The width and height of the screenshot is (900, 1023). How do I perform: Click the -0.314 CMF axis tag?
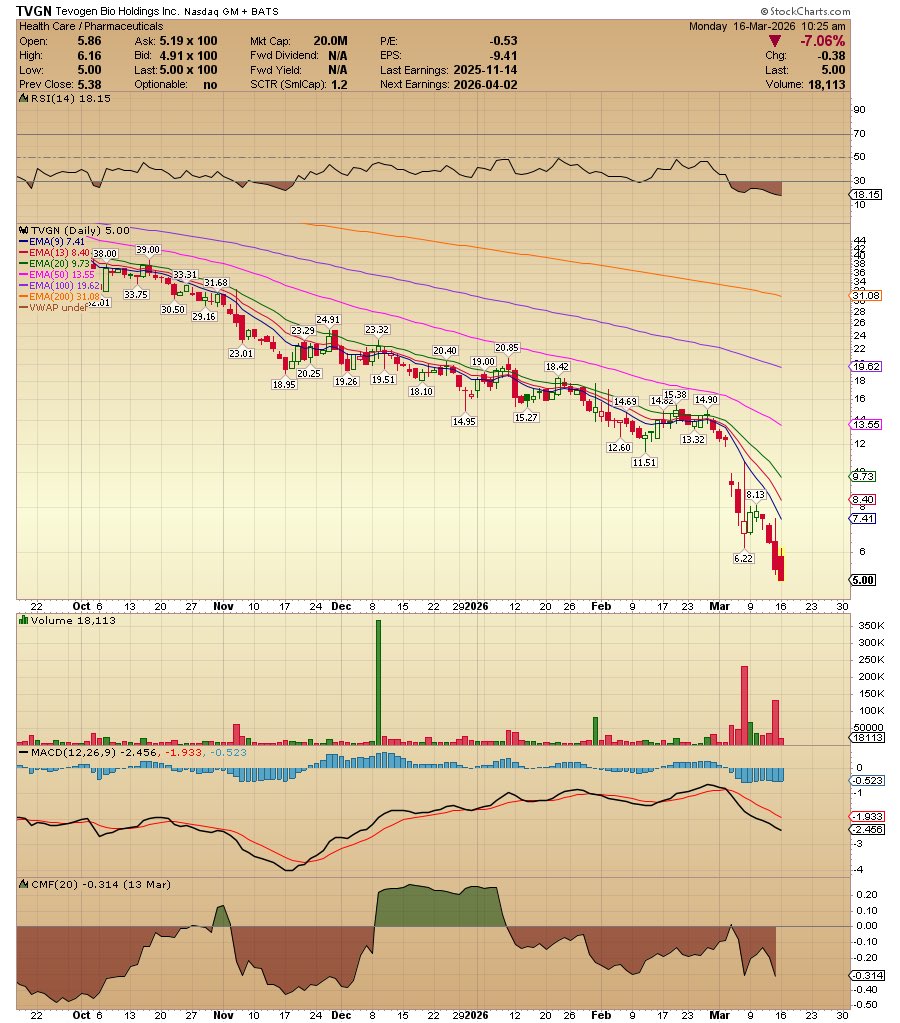click(x=867, y=975)
